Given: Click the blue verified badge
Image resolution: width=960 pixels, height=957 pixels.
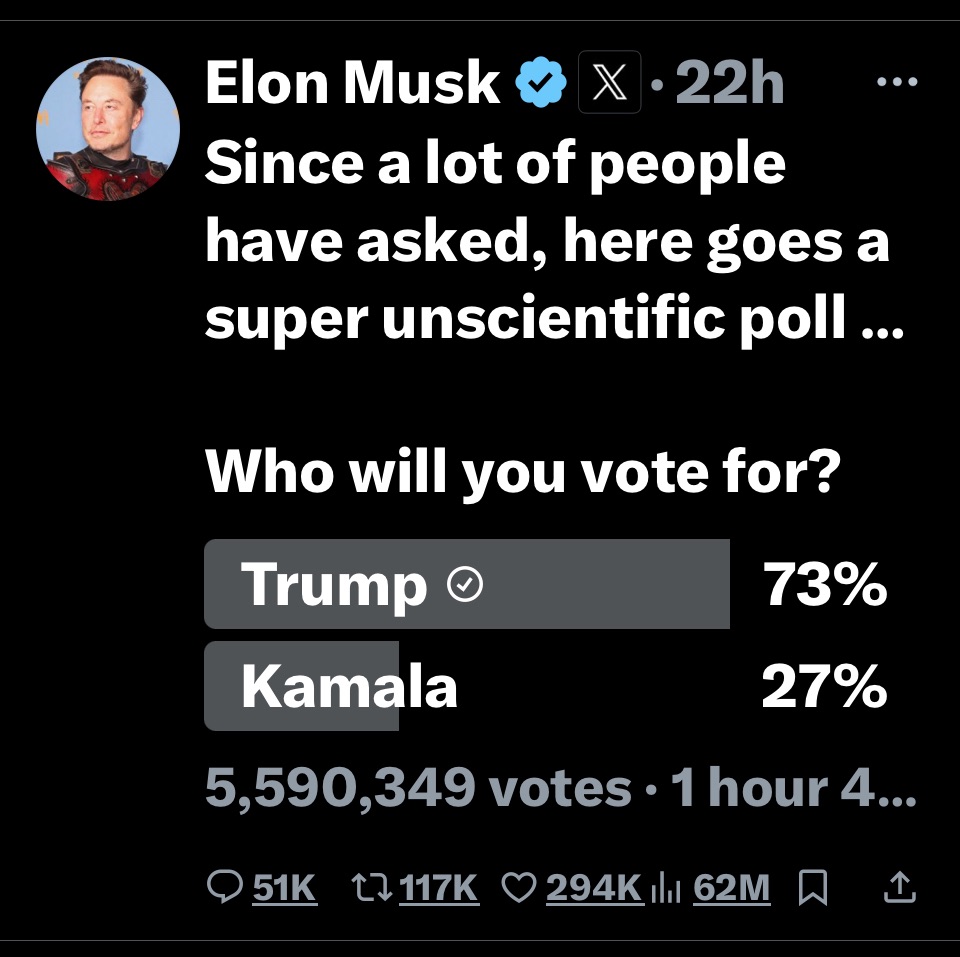Looking at the screenshot, I should click(x=541, y=85).
